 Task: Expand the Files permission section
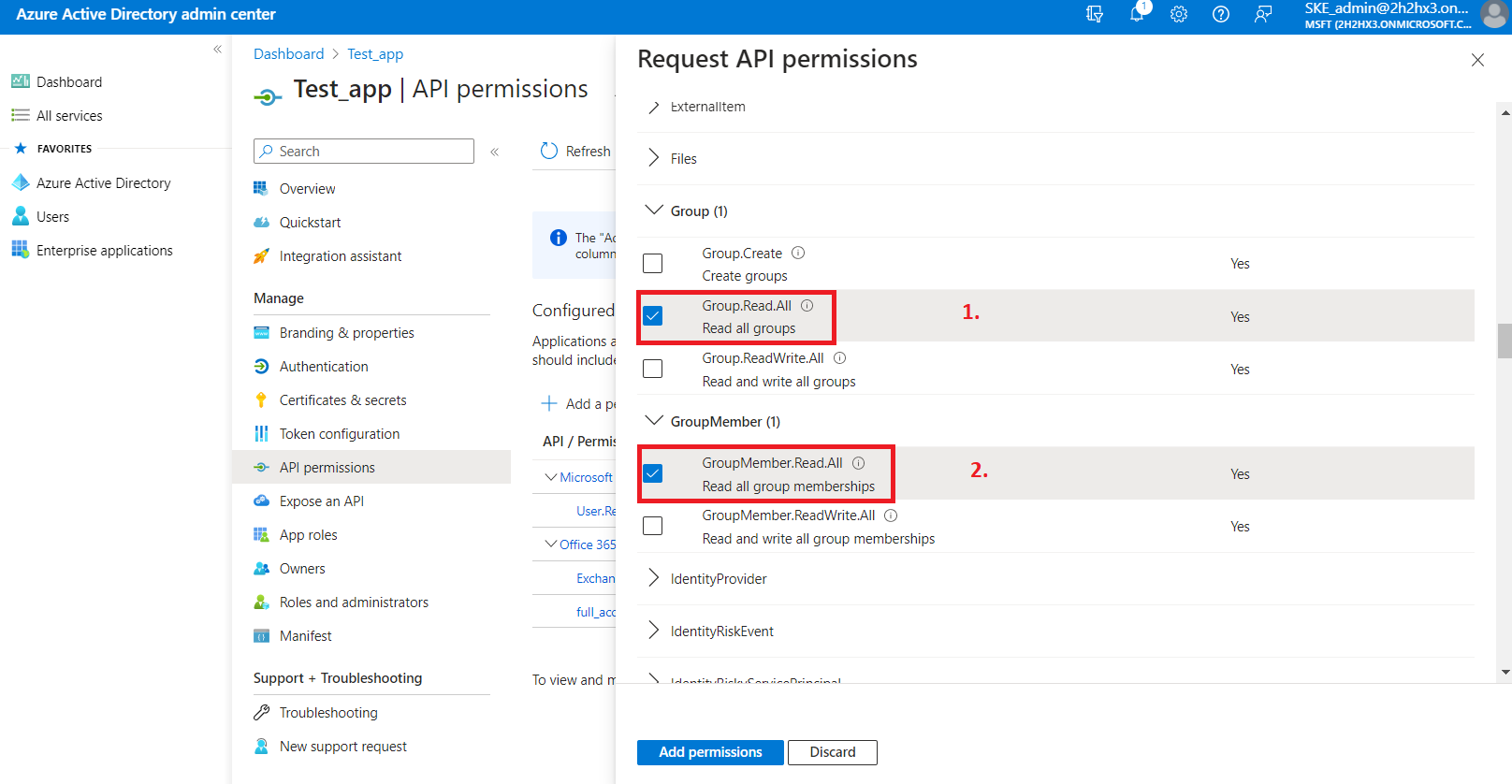point(654,158)
